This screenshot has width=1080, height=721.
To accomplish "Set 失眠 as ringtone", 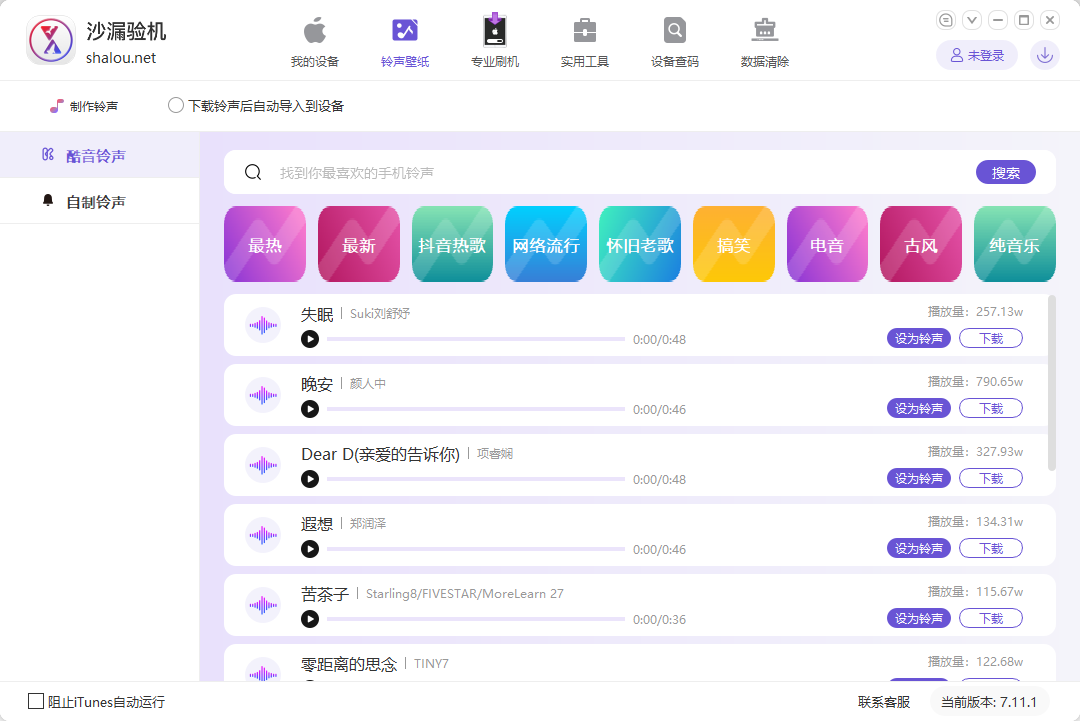I will click(919, 338).
